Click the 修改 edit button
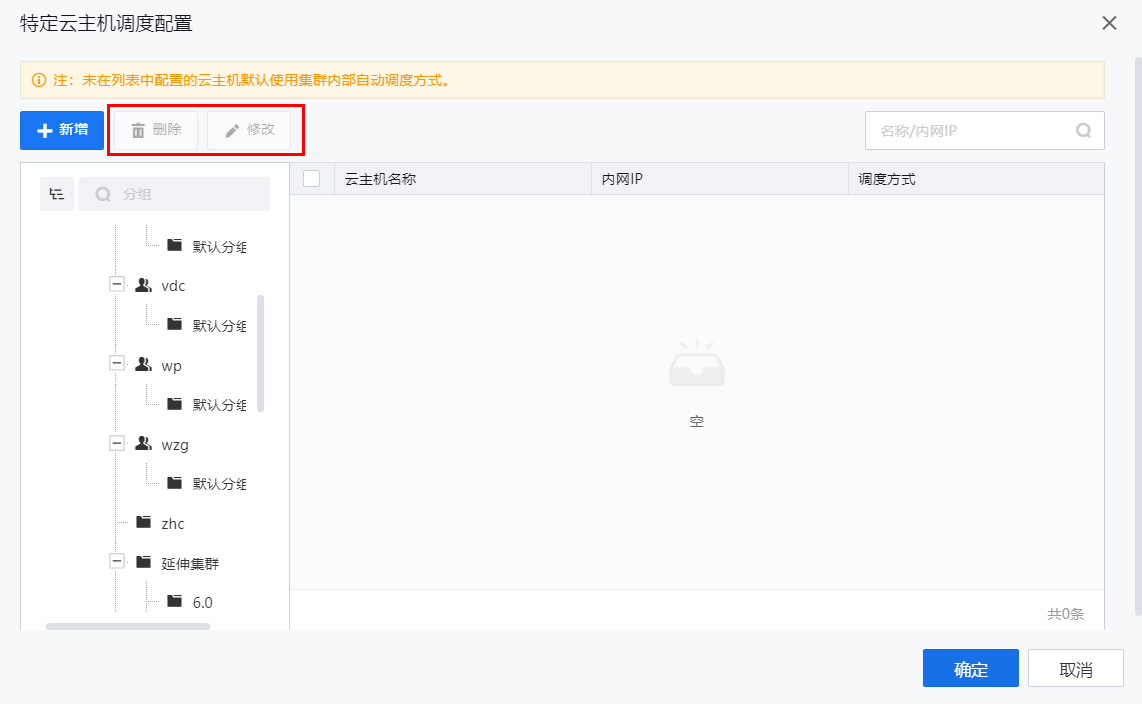 [x=249, y=130]
